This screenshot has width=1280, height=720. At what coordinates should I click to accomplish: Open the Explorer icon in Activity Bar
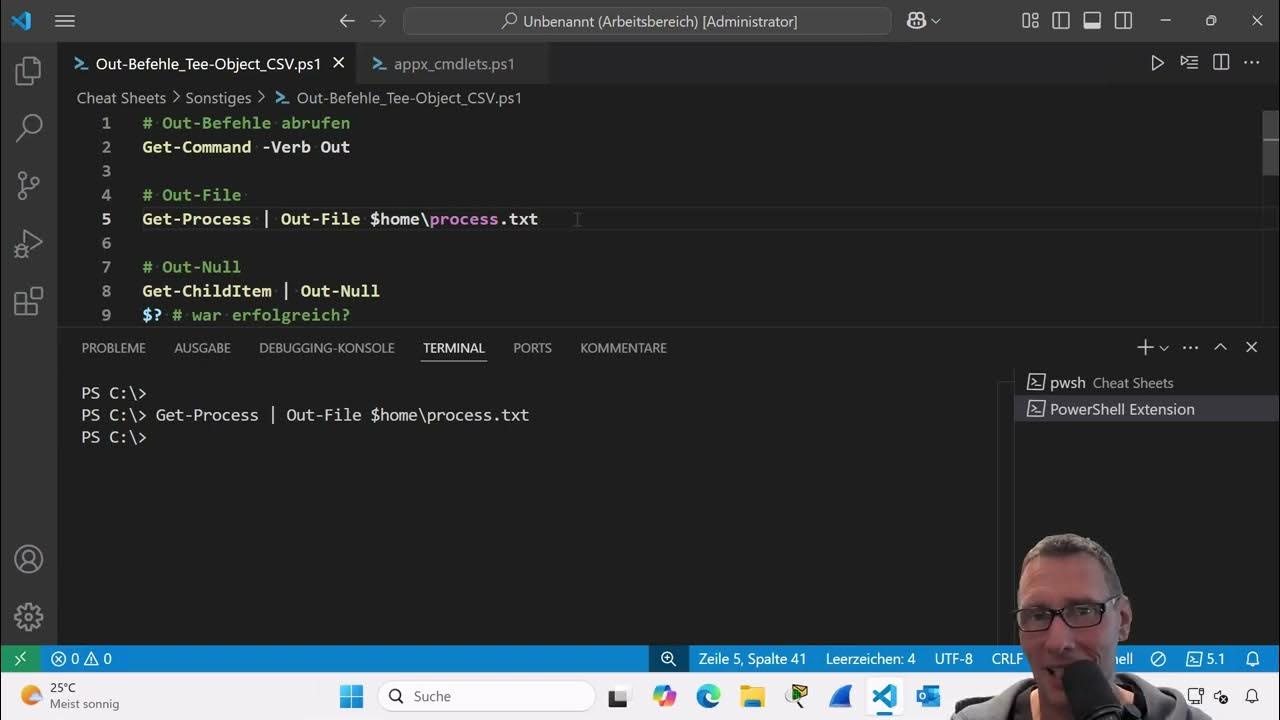(x=29, y=70)
